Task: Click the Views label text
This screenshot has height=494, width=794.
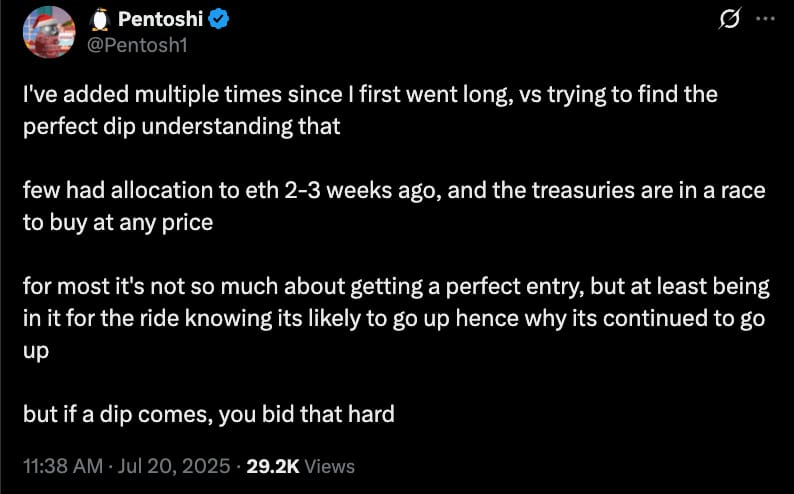Action: click(x=329, y=466)
